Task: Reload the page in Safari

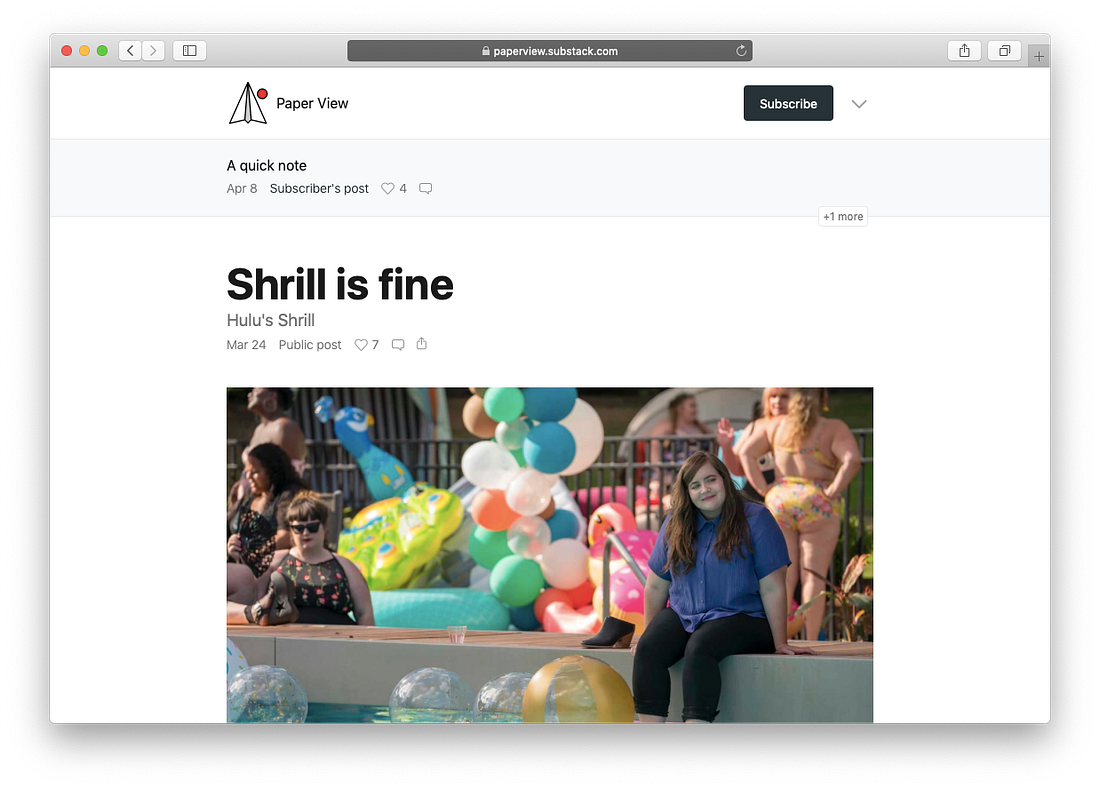Action: tap(741, 50)
